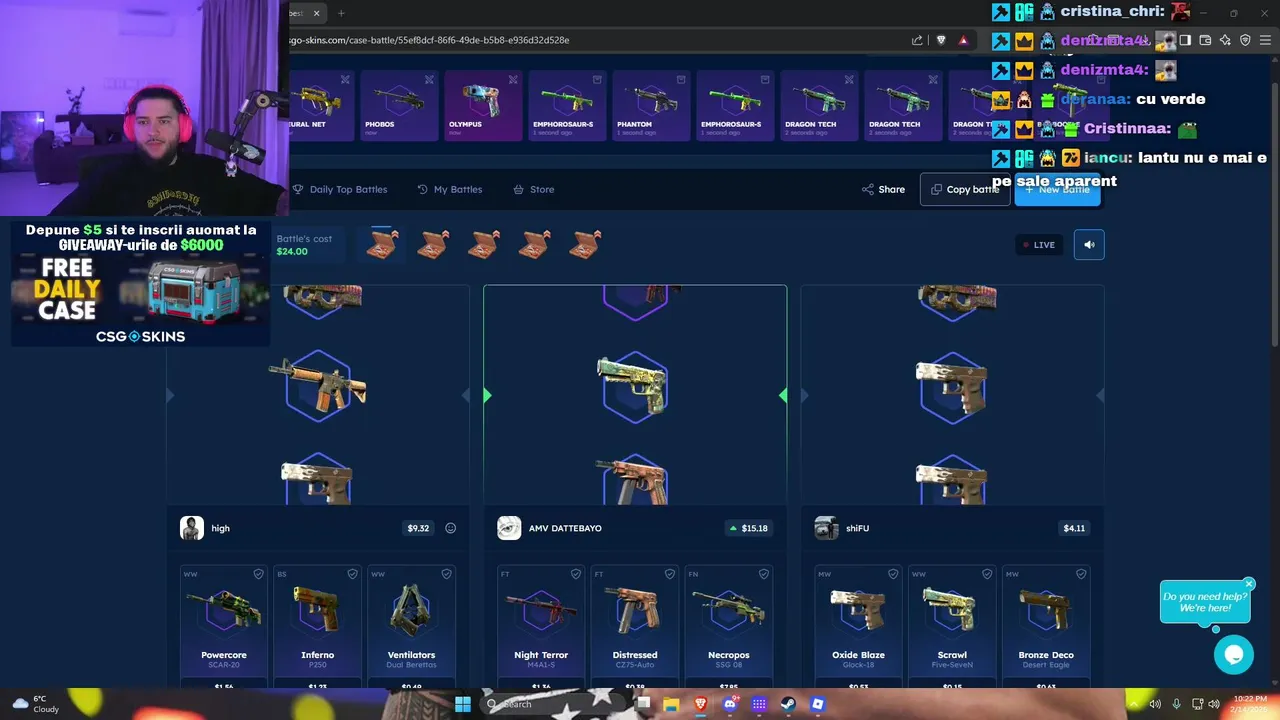Open a new browser tab

[x=341, y=13]
